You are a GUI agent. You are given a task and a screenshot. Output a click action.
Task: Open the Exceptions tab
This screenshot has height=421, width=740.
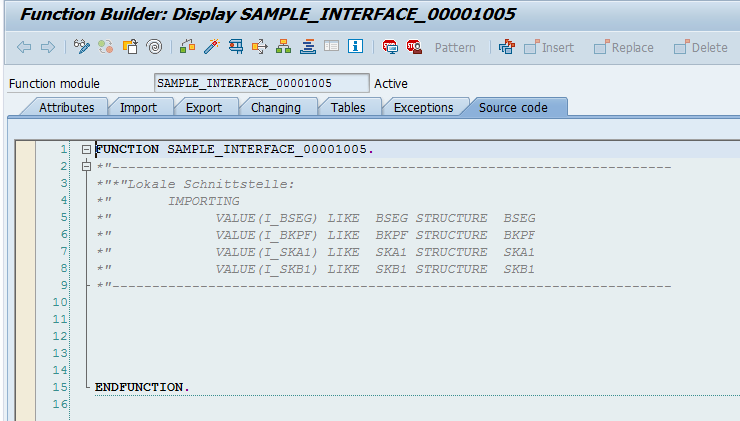pyautogui.click(x=423, y=108)
